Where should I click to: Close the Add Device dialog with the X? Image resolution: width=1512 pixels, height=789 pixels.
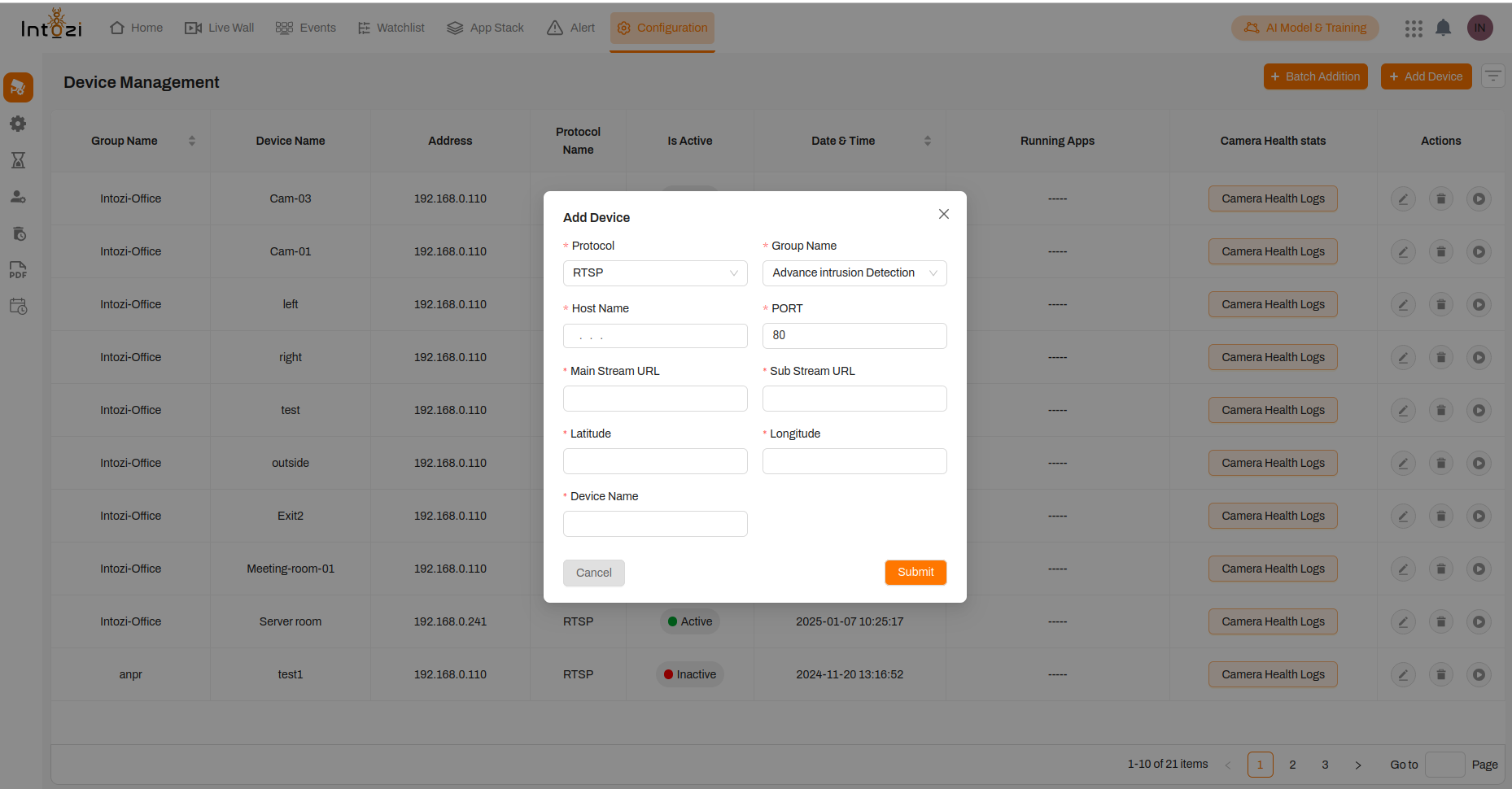click(943, 214)
